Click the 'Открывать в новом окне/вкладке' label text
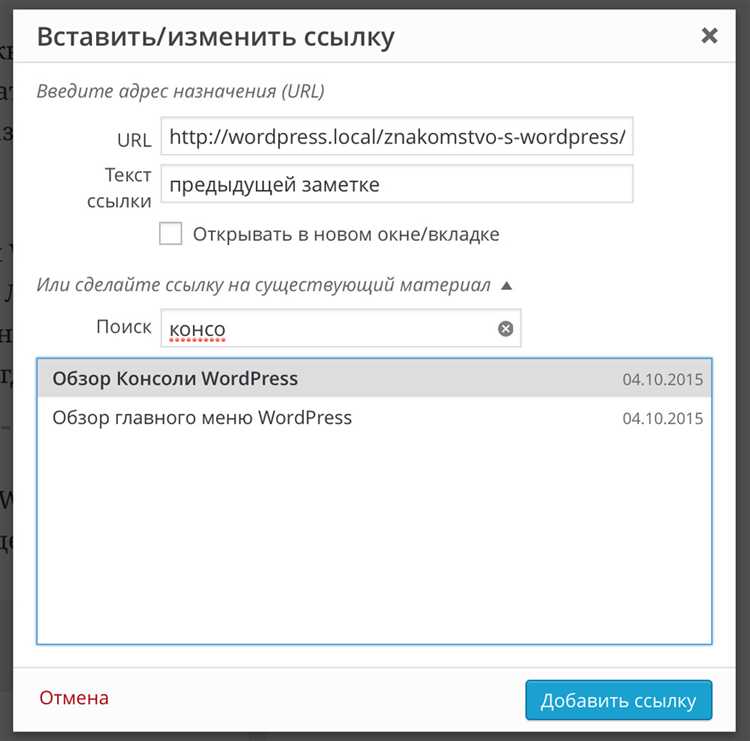The height and width of the screenshot is (741, 750). 346,235
